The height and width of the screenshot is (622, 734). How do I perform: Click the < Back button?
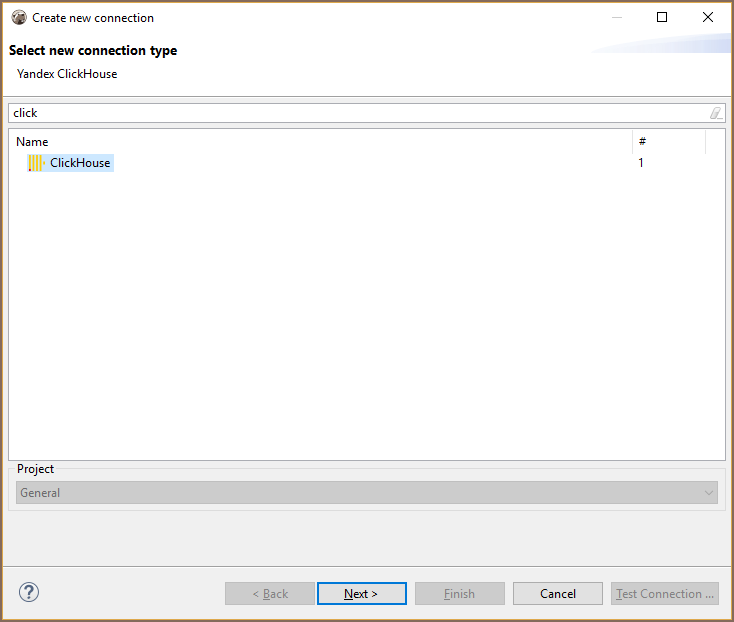tap(270, 593)
